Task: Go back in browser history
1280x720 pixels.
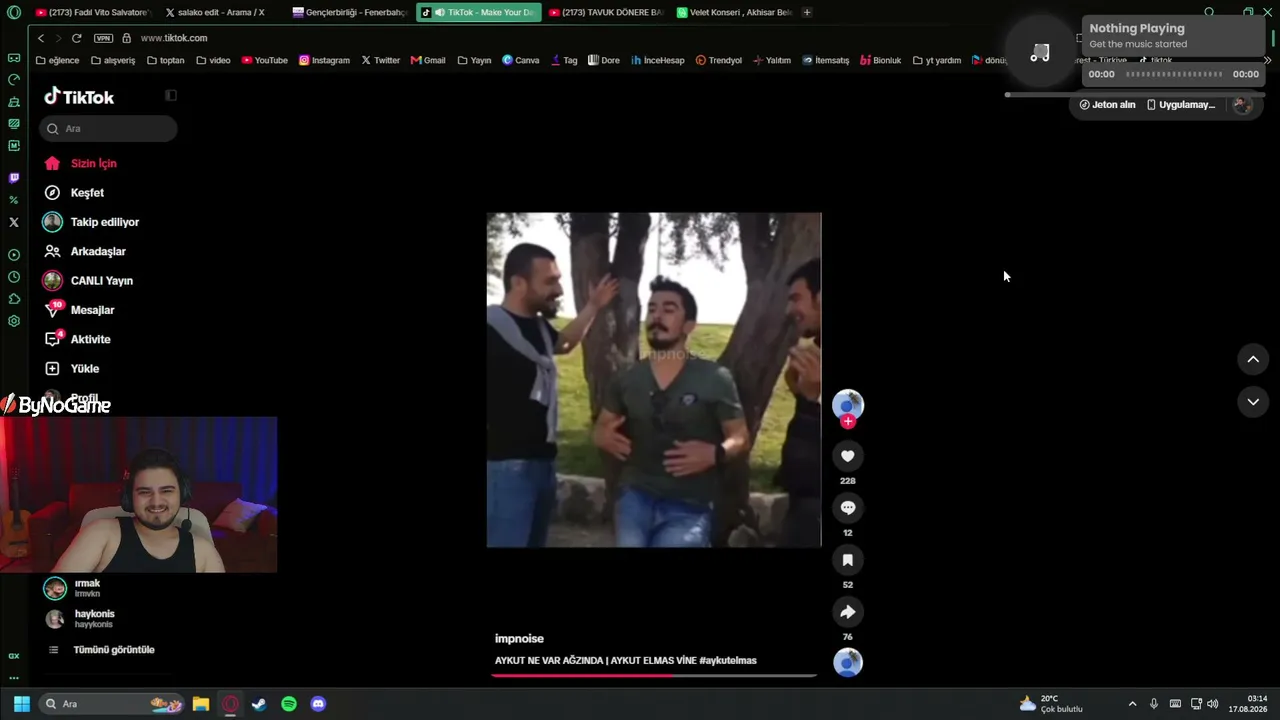Action: [41, 38]
